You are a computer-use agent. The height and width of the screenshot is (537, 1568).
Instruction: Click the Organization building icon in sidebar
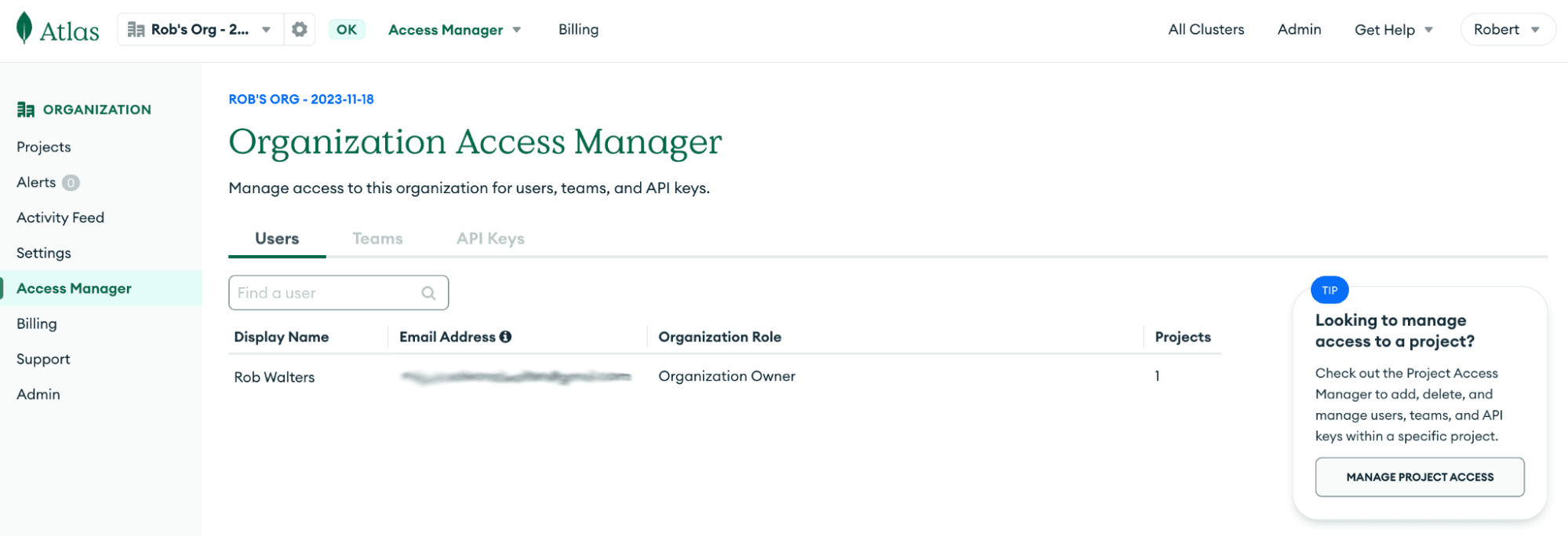pyautogui.click(x=25, y=110)
